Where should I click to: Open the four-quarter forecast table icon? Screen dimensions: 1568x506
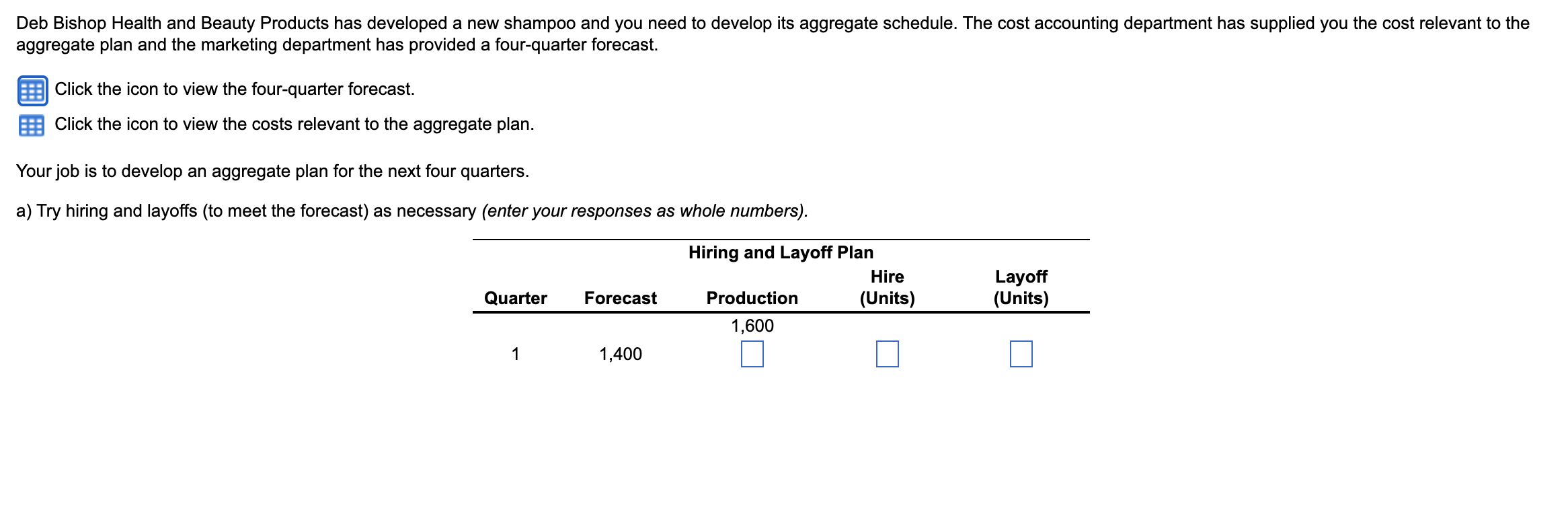coord(32,91)
